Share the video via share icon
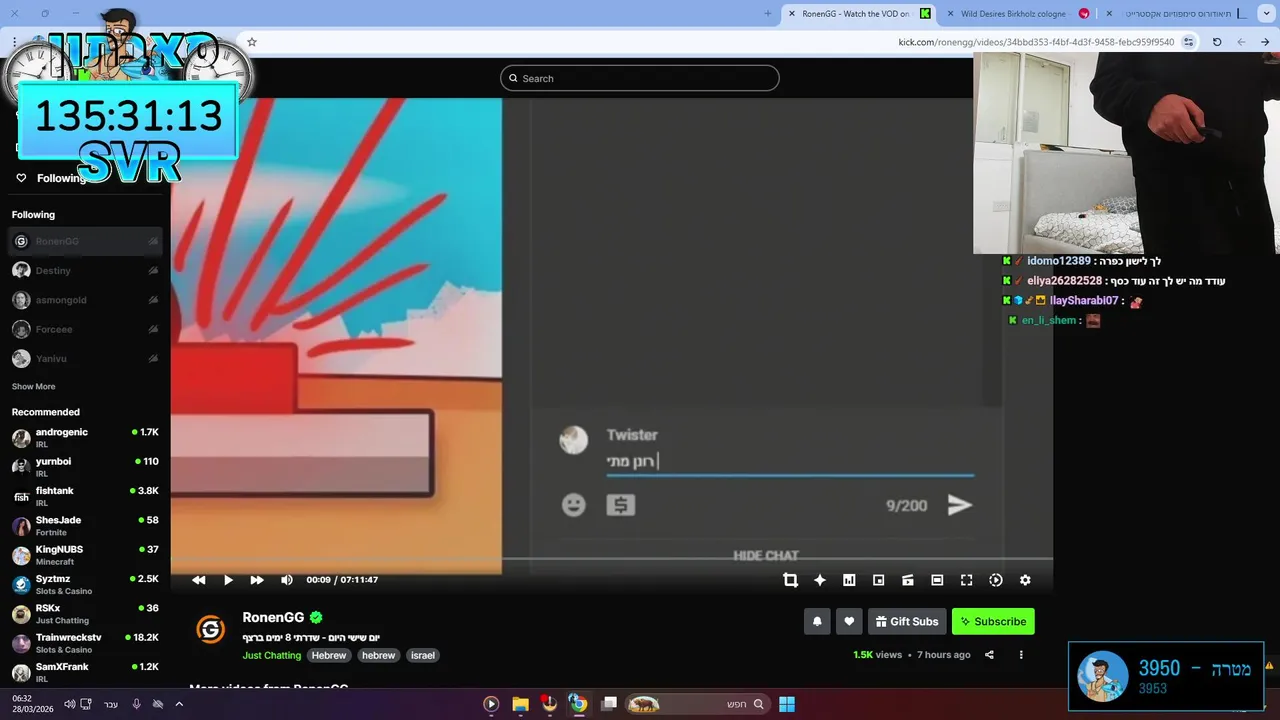1280x720 pixels. click(x=989, y=655)
